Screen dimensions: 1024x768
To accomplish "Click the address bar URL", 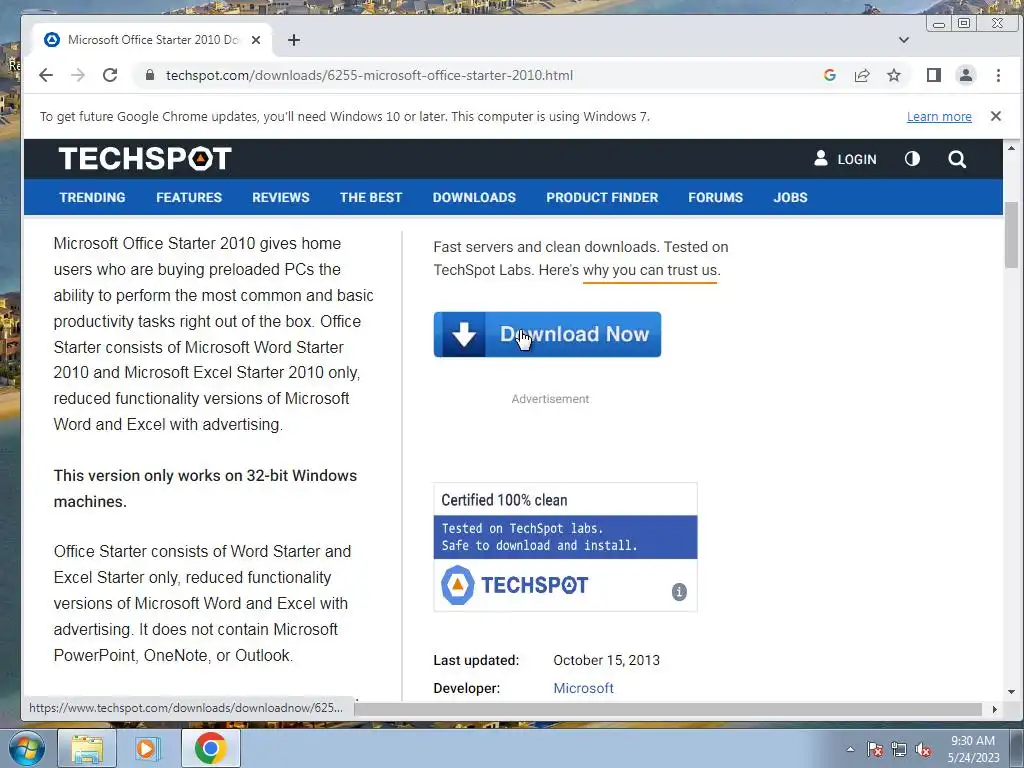I will coord(369,75).
